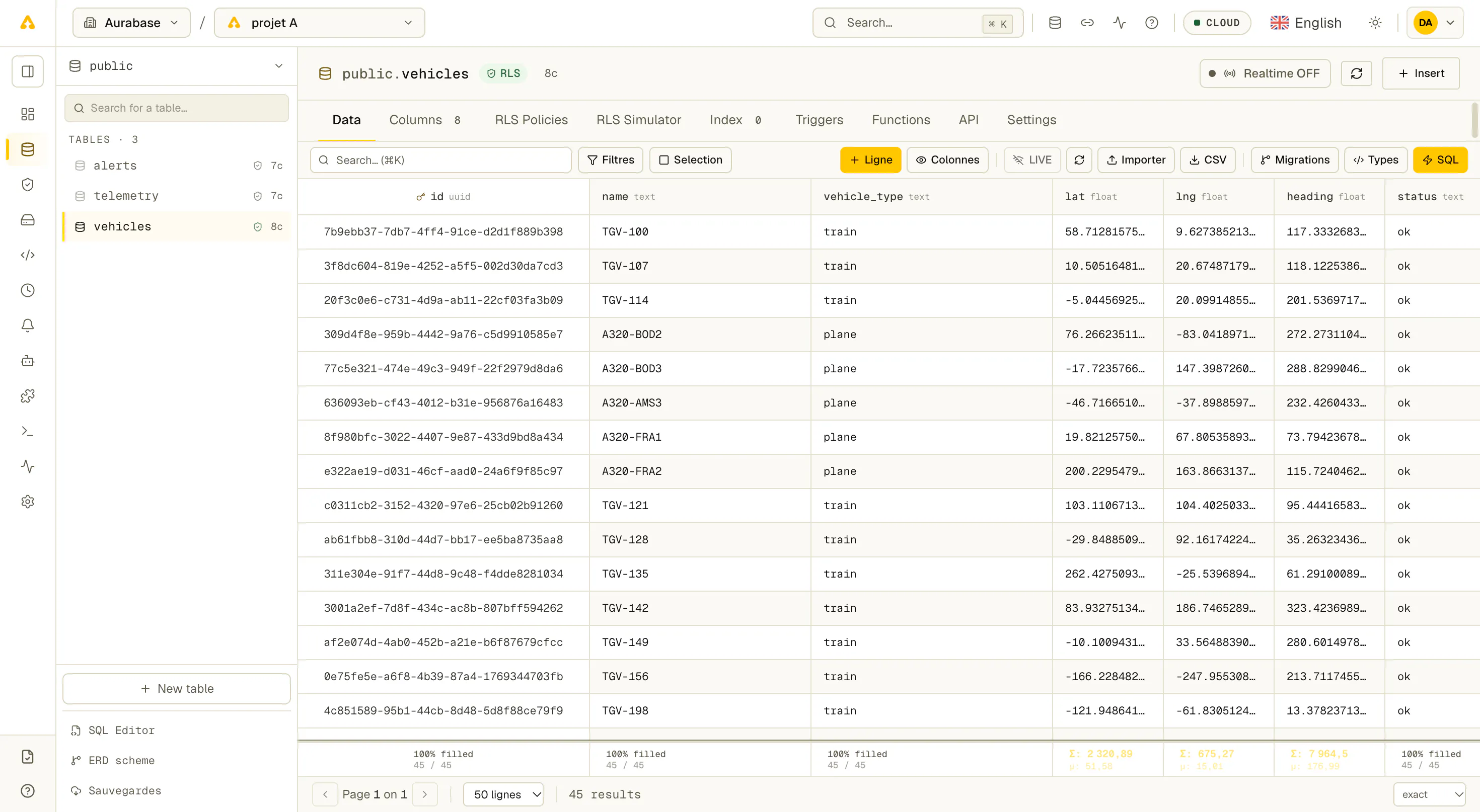Add a row with the Ligne button
The image size is (1480, 812).
(870, 159)
